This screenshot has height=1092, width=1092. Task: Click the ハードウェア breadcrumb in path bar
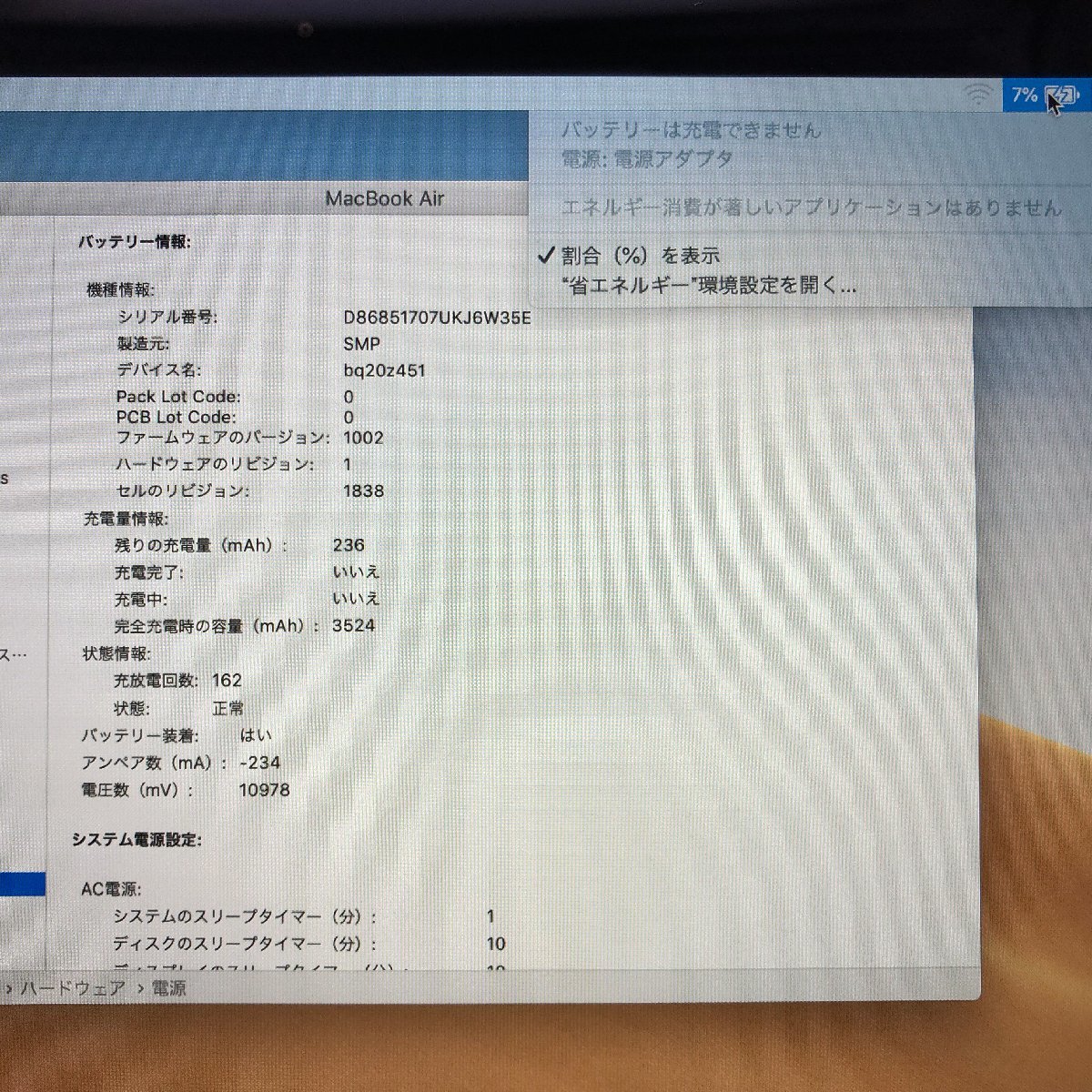click(72, 988)
